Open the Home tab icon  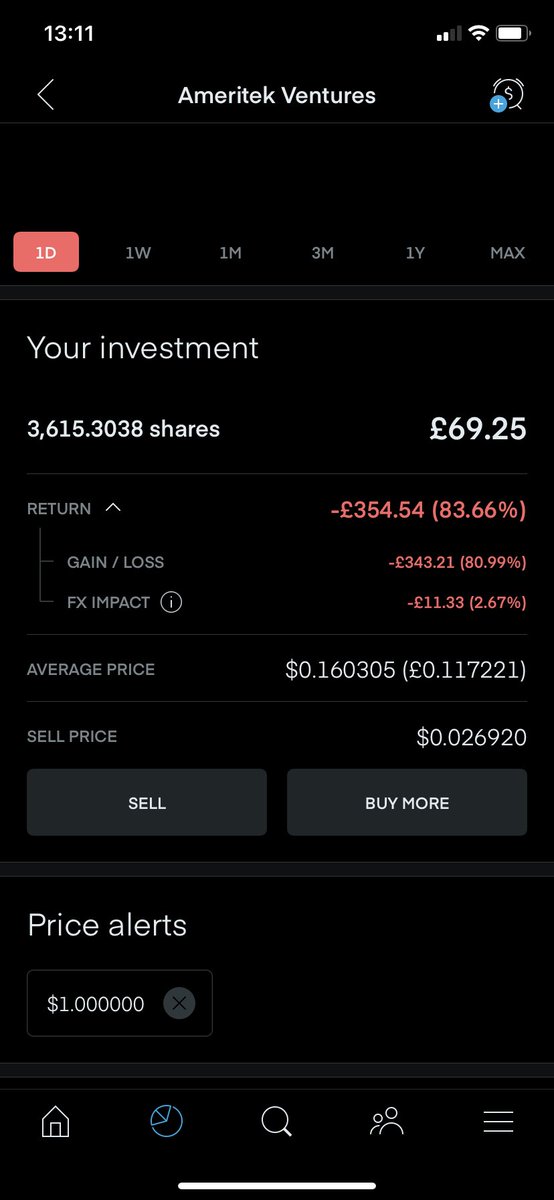pyautogui.click(x=56, y=1122)
